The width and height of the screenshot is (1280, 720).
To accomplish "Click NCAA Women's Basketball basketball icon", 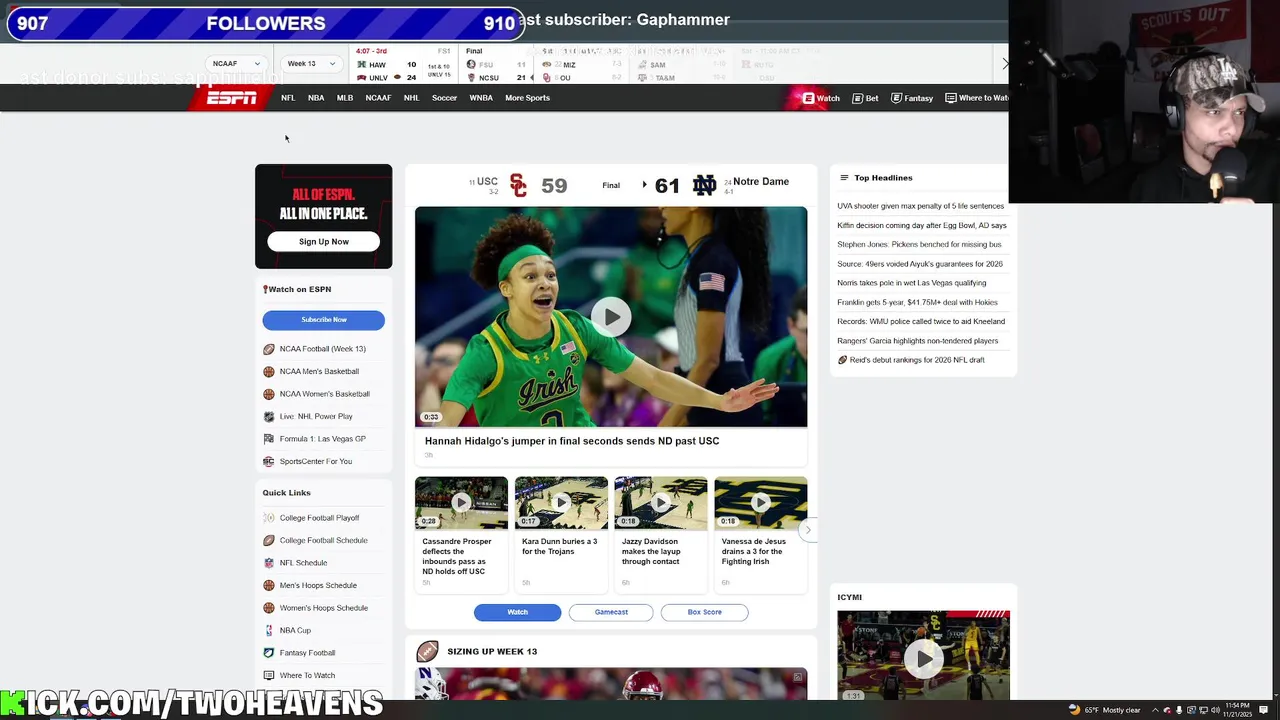I will pos(268,394).
